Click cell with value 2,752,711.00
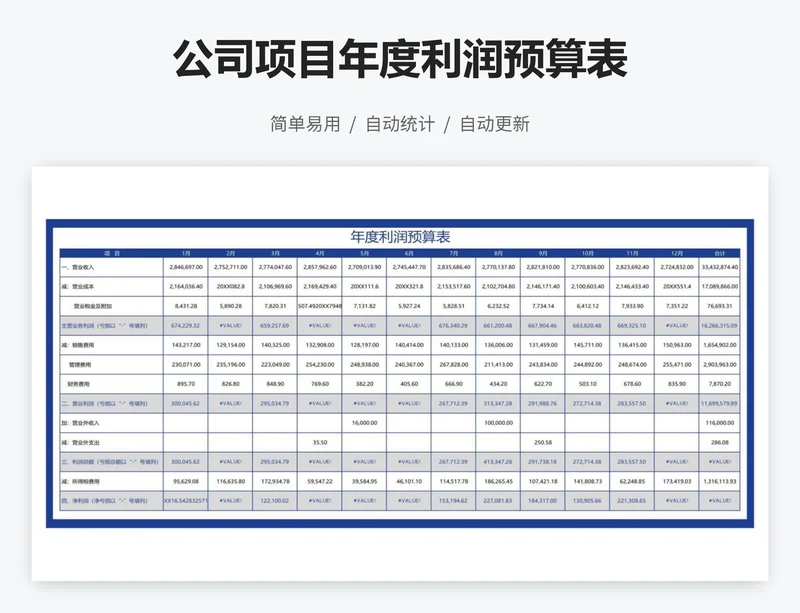The image size is (800, 613). pyautogui.click(x=231, y=267)
